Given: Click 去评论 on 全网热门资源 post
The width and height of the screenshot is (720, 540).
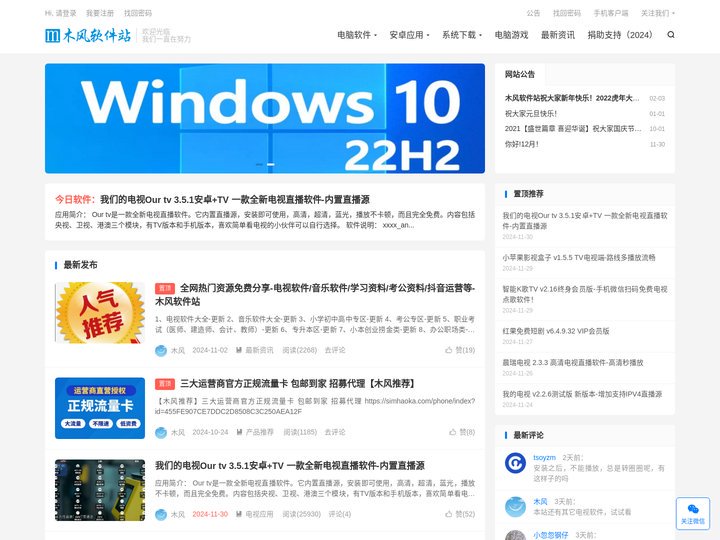Looking at the screenshot, I should [335, 350].
